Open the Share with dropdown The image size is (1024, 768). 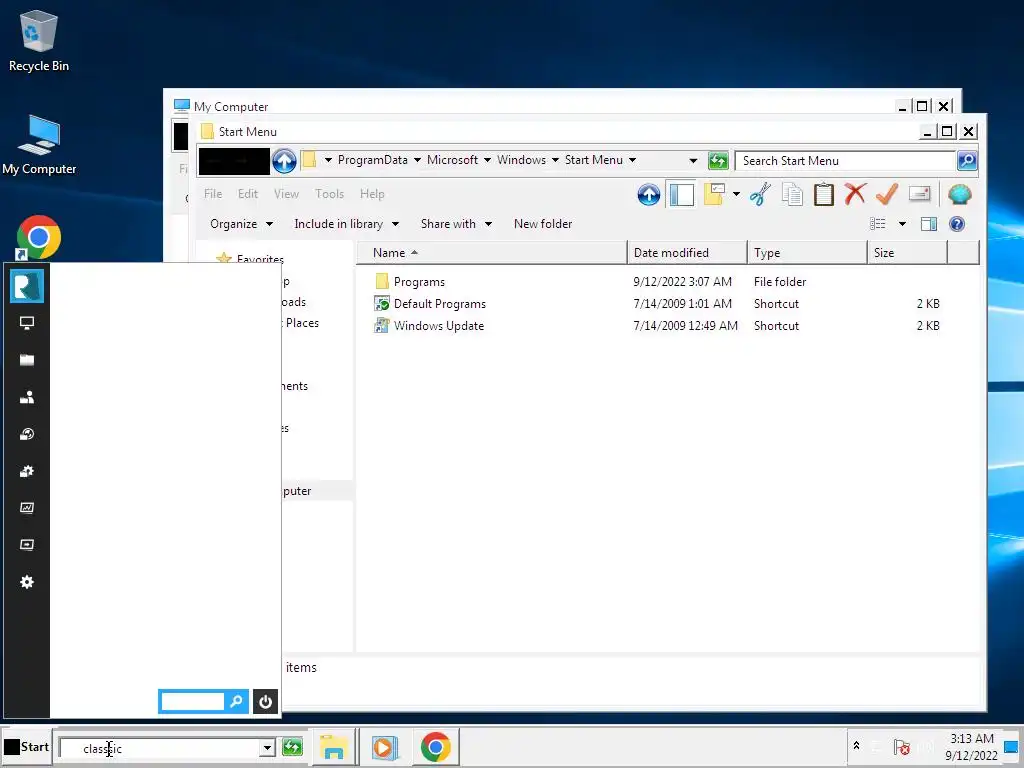pos(456,224)
